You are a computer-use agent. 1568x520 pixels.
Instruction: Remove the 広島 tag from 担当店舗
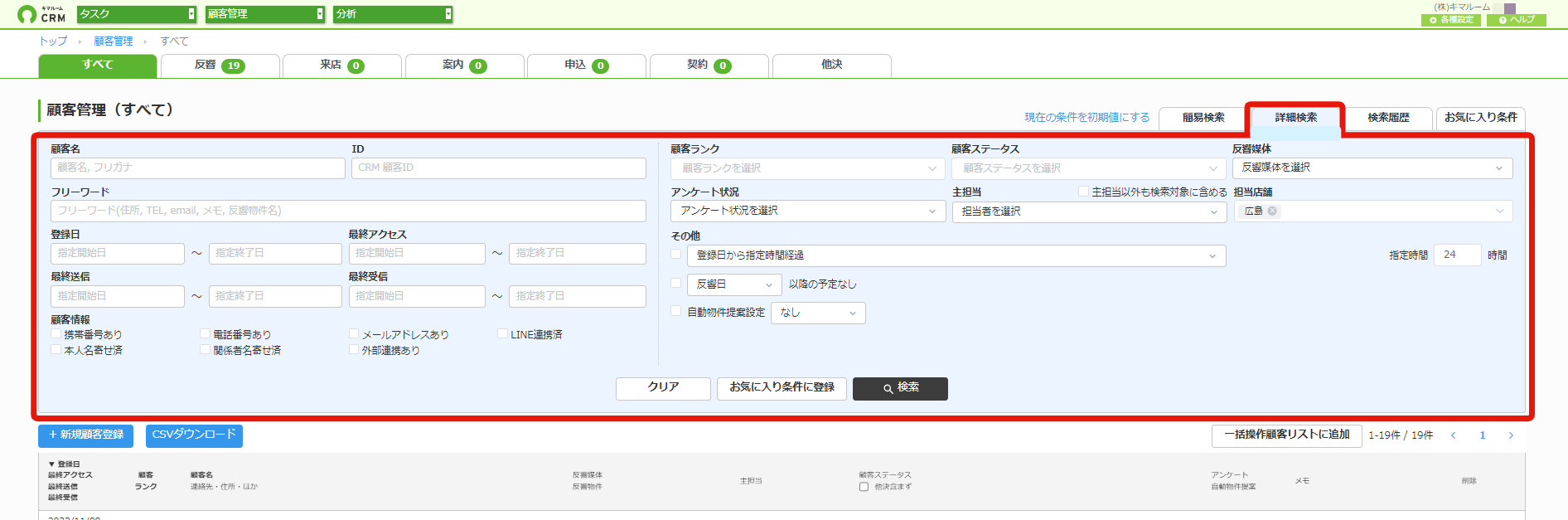tap(1272, 211)
